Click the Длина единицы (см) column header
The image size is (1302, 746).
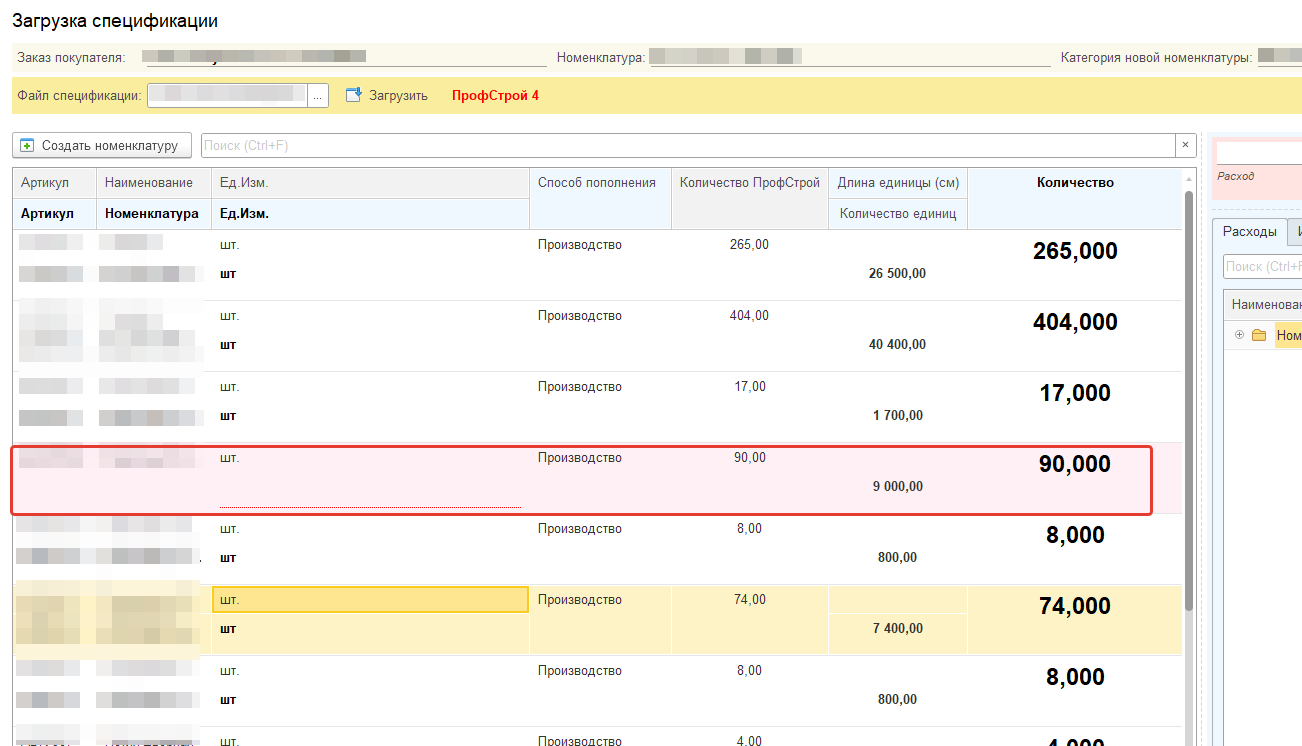[898, 182]
